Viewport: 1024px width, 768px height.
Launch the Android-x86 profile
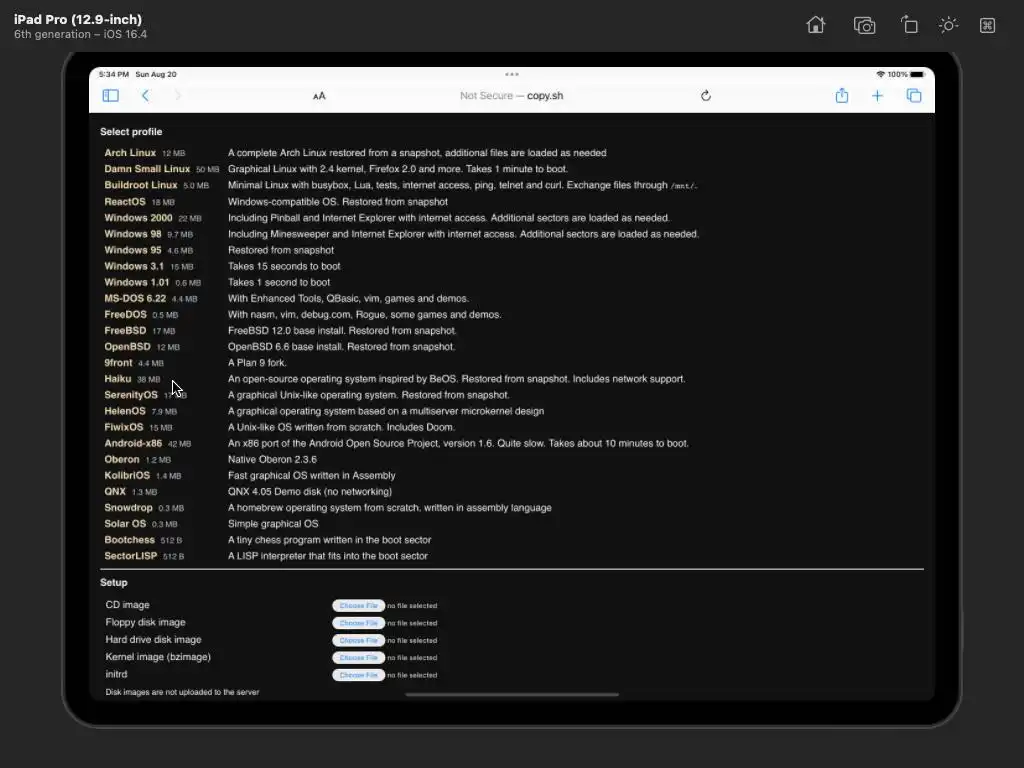(x=133, y=443)
